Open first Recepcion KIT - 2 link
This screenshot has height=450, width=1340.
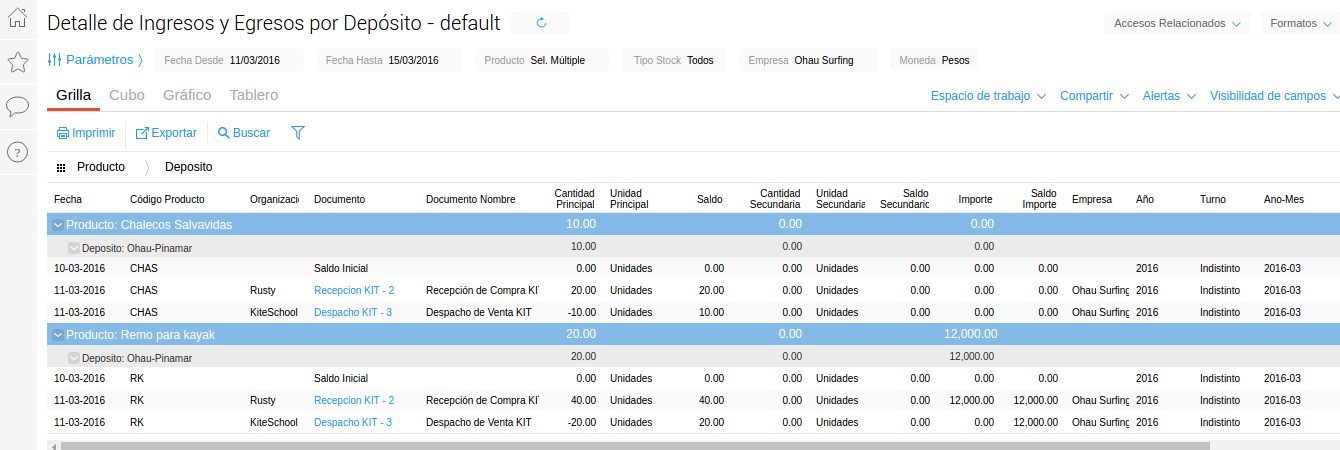point(353,290)
